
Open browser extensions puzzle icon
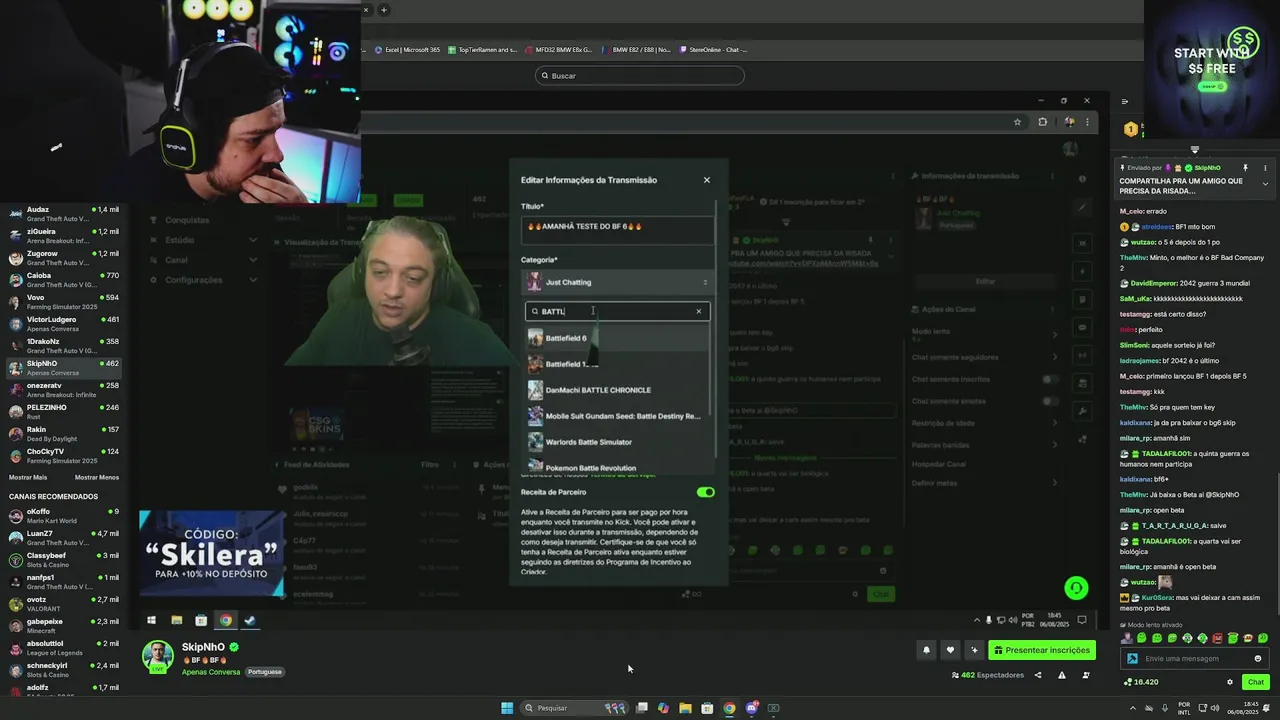(x=1043, y=122)
